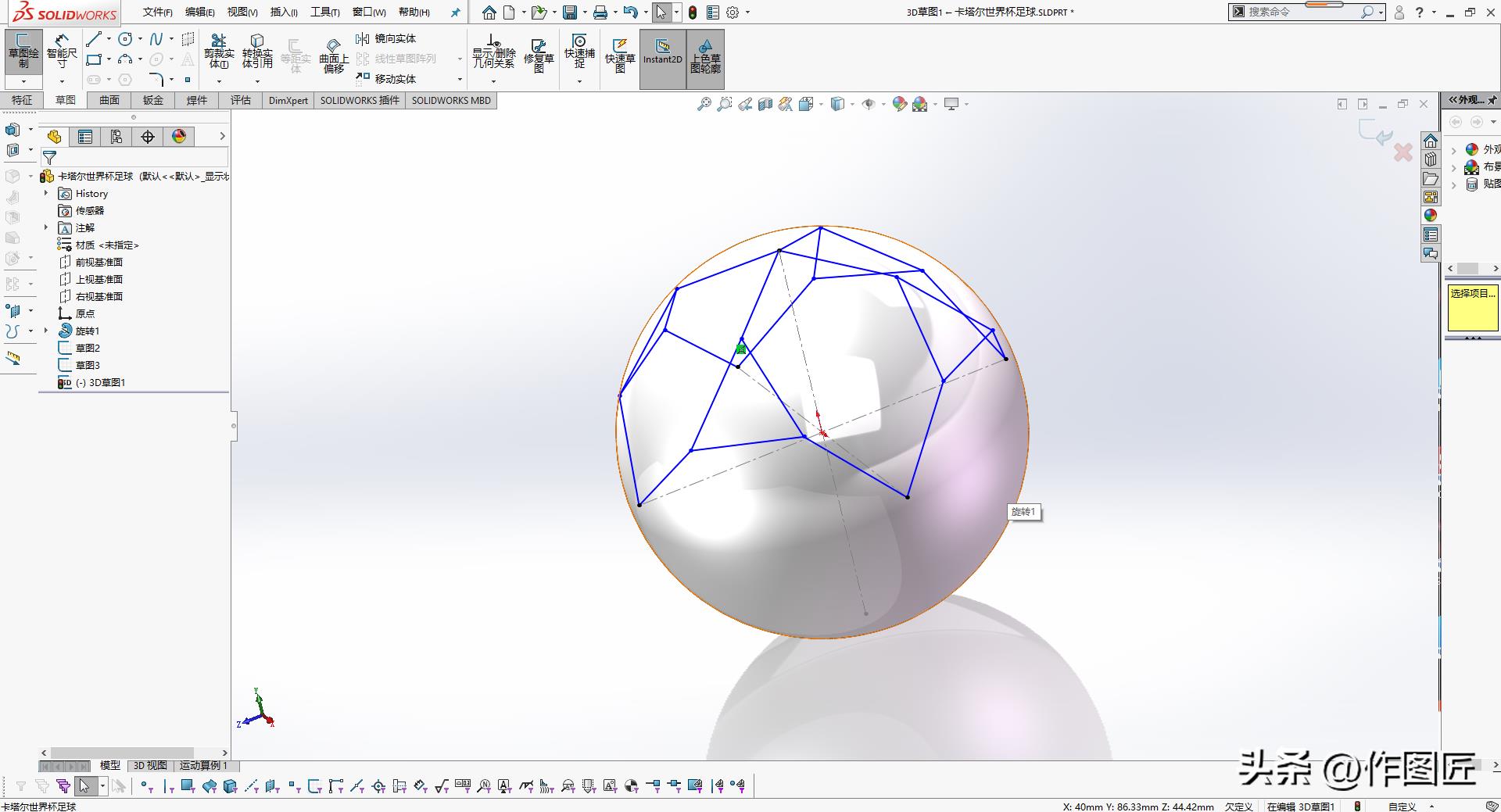
Task: Click the Move Entities (移动实体) button
Action: (x=387, y=79)
